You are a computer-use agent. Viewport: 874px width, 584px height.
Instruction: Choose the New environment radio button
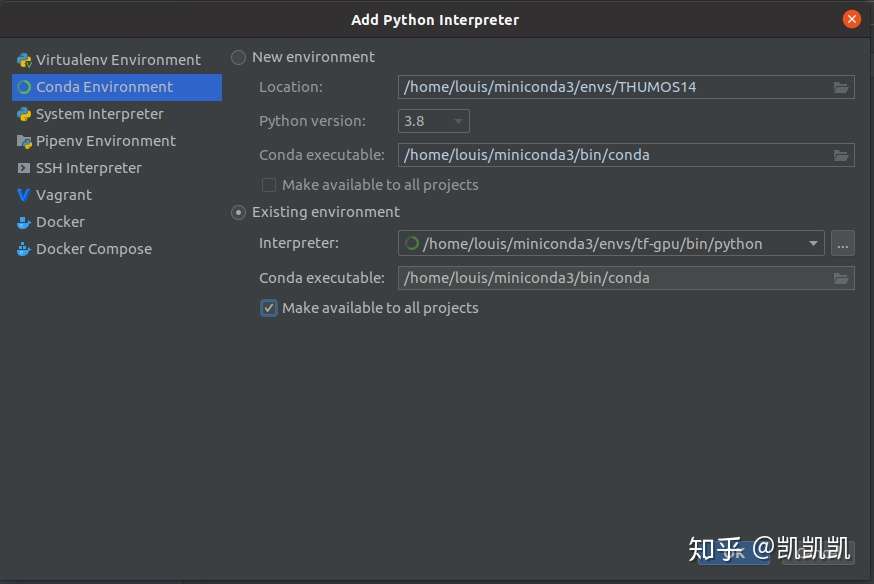click(238, 57)
